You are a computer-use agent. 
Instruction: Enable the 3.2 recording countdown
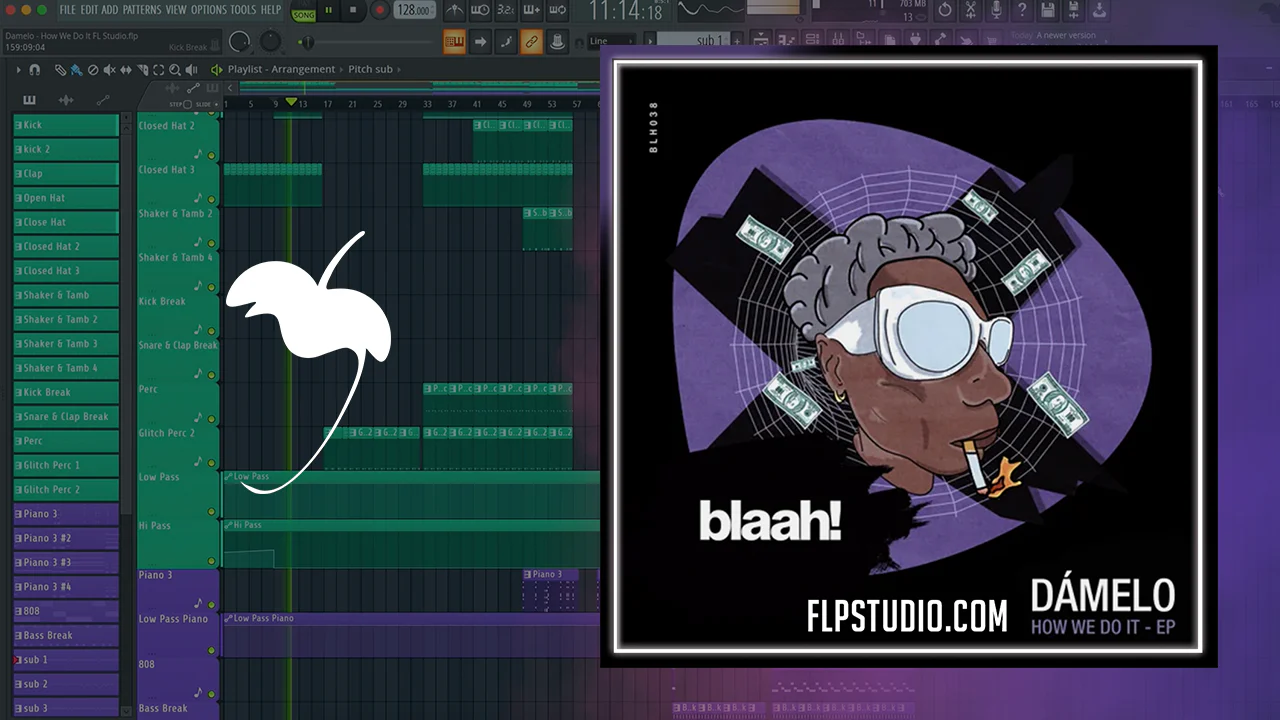point(506,11)
